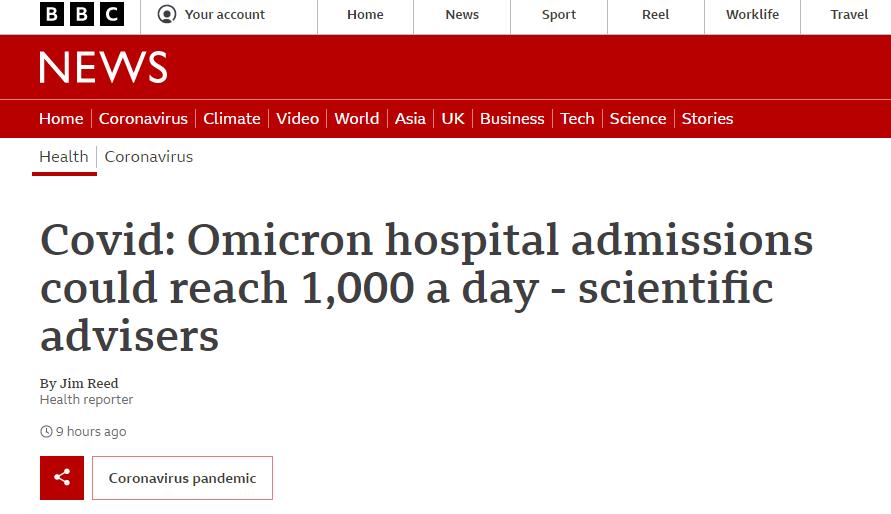
Task: Select the Health sub-navigation tab
Action: click(x=64, y=156)
